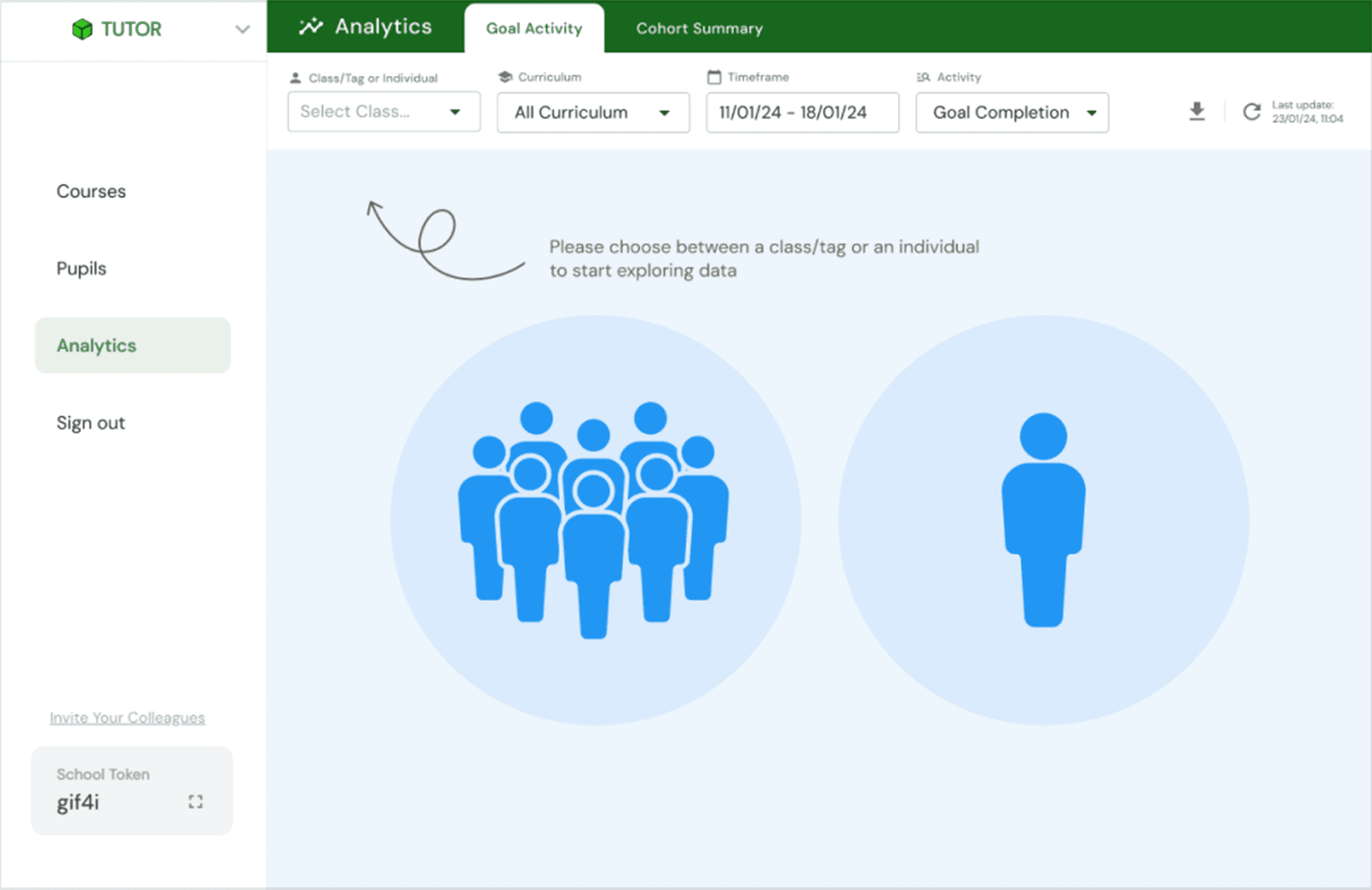Image resolution: width=1372 pixels, height=890 pixels.
Task: Select Analytics in the sidebar
Action: click(132, 346)
